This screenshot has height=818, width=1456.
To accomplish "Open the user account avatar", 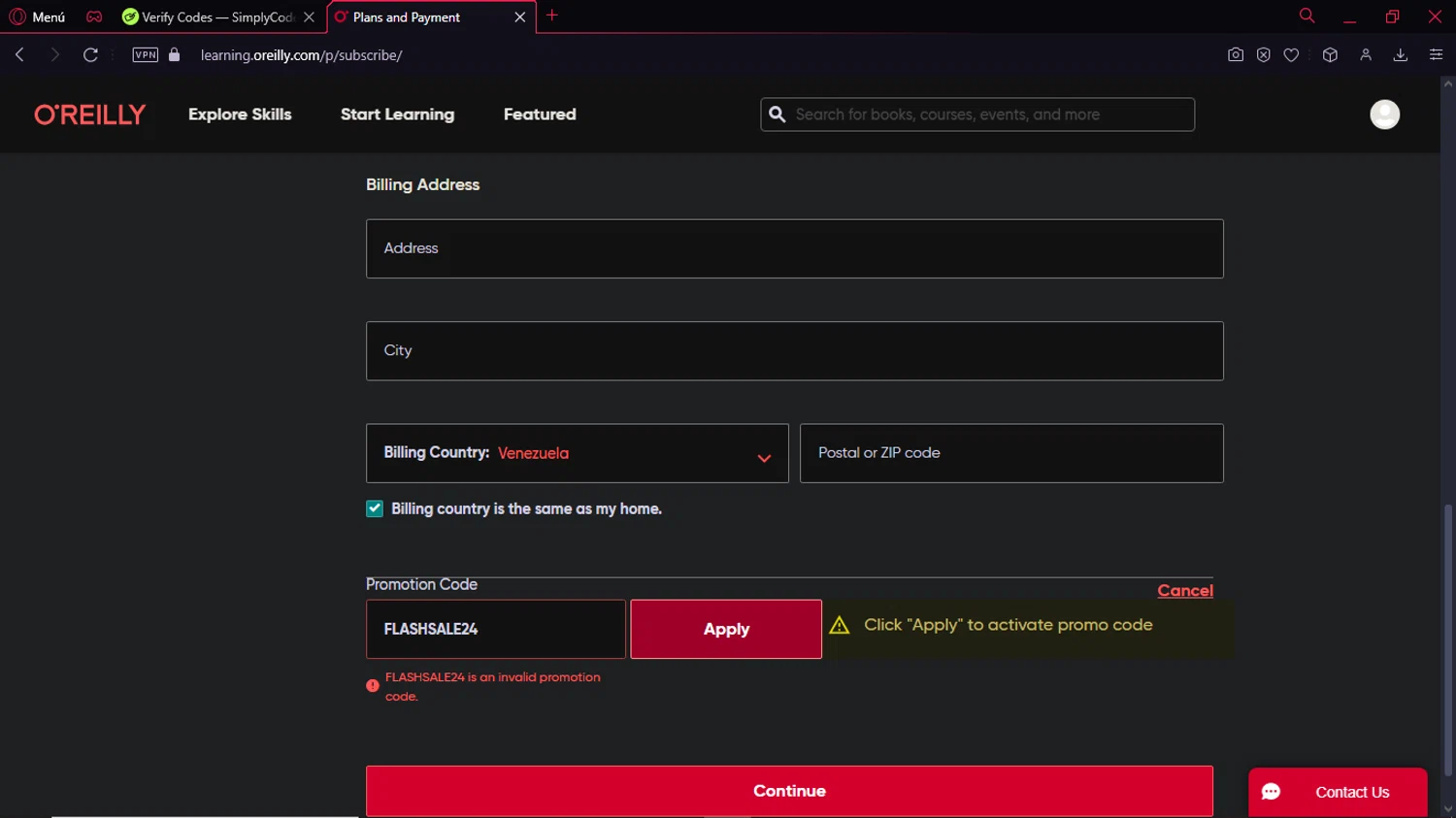I will point(1384,115).
